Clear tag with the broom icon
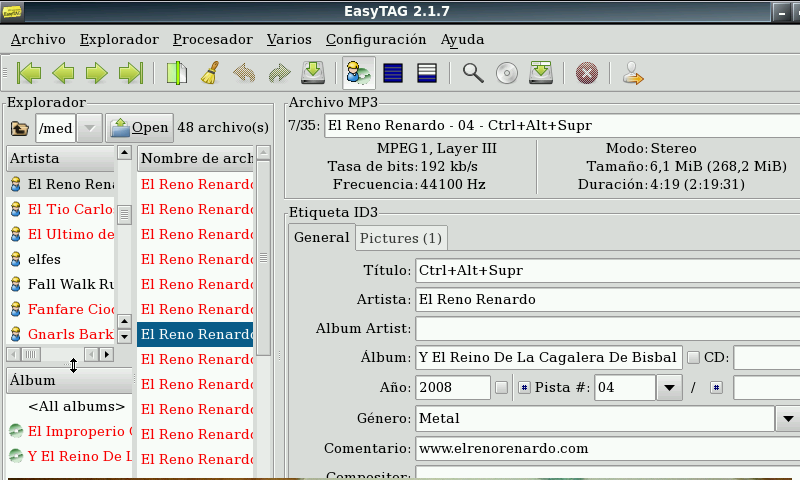800x480 pixels. (210, 73)
